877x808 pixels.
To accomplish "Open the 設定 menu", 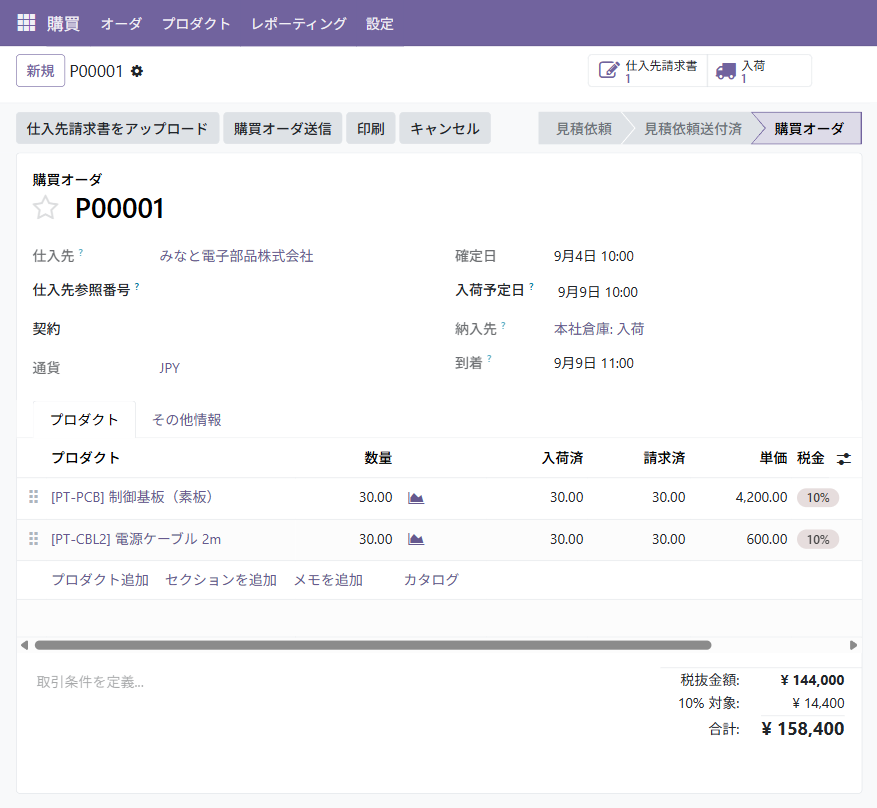I will [x=380, y=23].
